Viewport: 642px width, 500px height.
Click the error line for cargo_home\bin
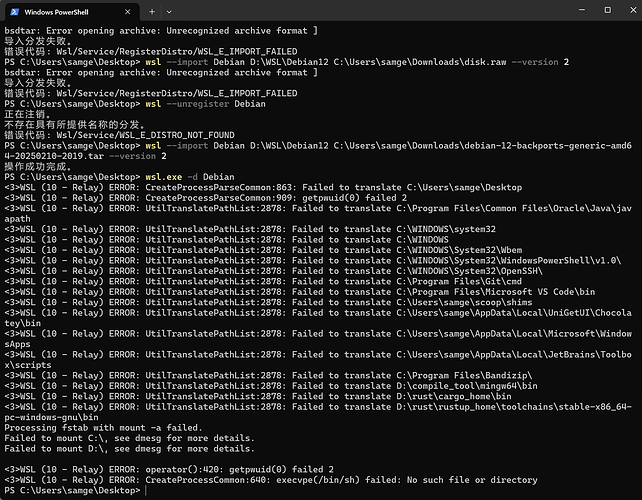(x=258, y=396)
